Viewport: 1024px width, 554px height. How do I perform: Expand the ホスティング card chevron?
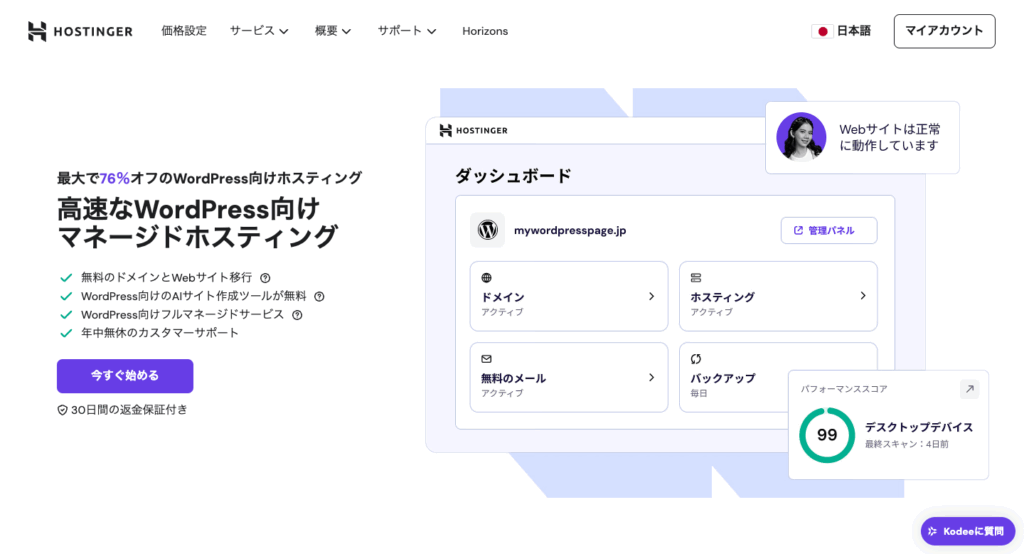pos(863,296)
